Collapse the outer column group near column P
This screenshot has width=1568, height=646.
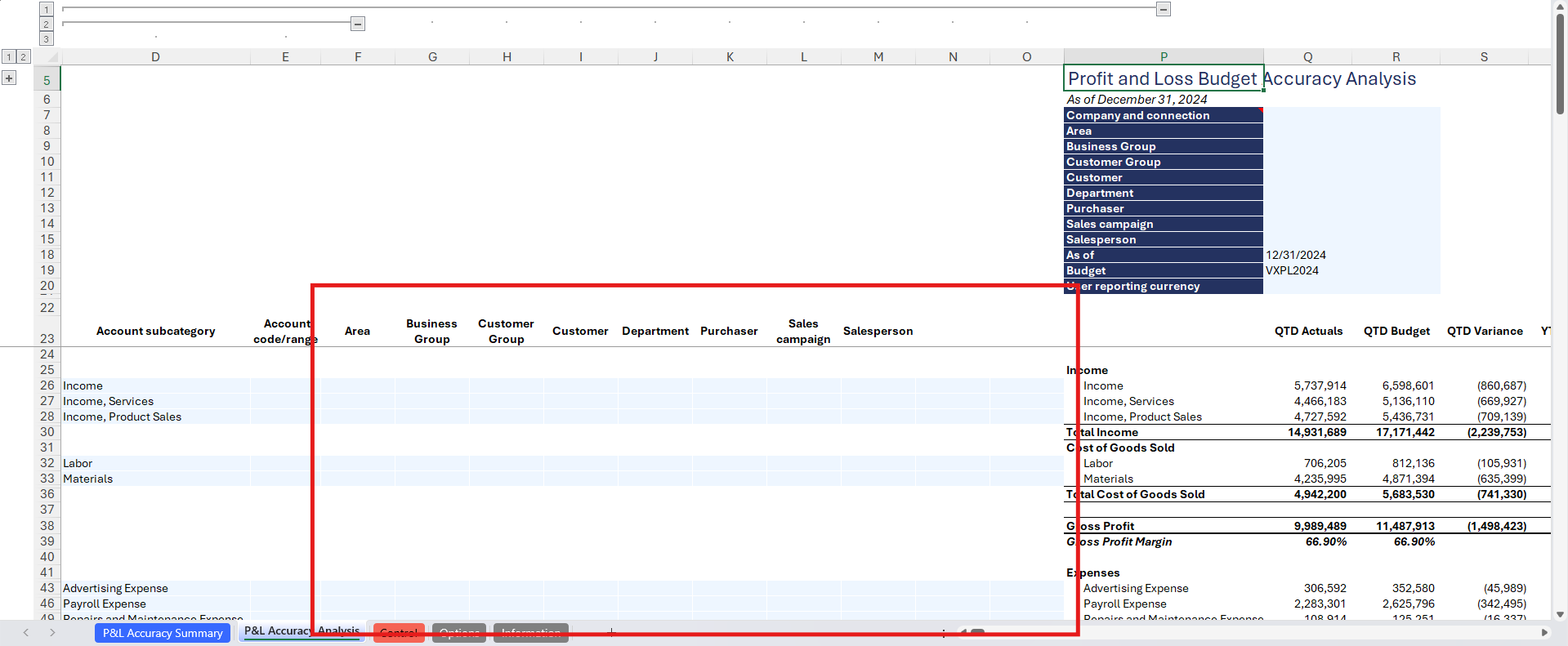(1164, 9)
